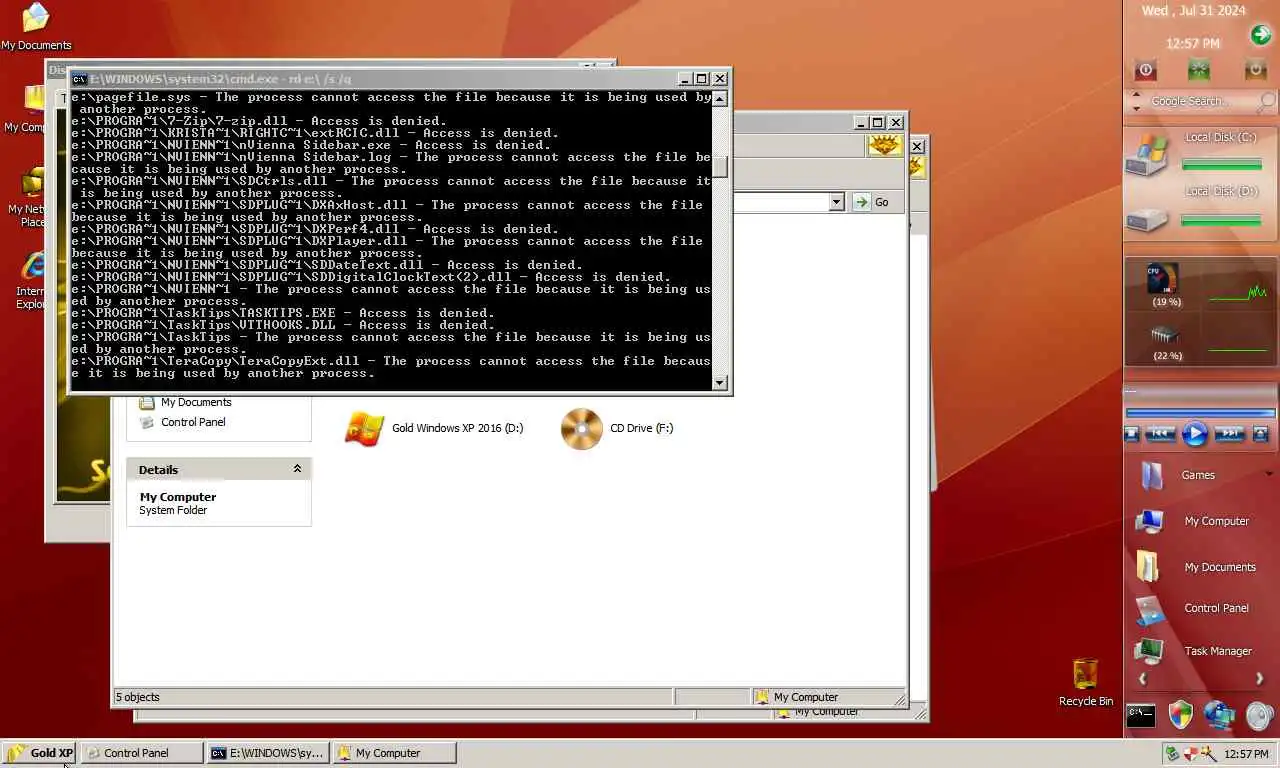This screenshot has height=768, width=1280.
Task: Click the magnifier icon beside Google Search
Action: click(x=1267, y=101)
